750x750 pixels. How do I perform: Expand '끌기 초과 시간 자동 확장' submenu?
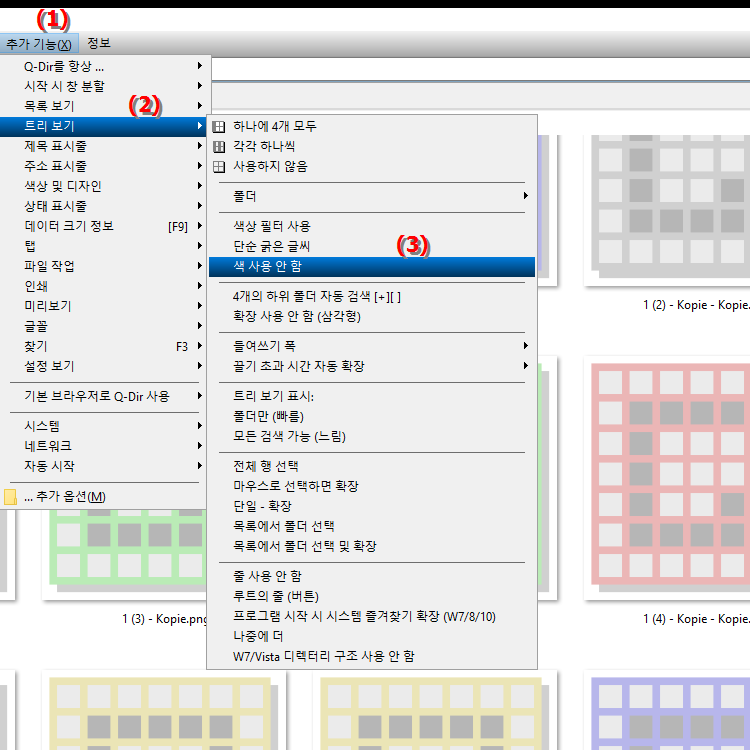372,366
